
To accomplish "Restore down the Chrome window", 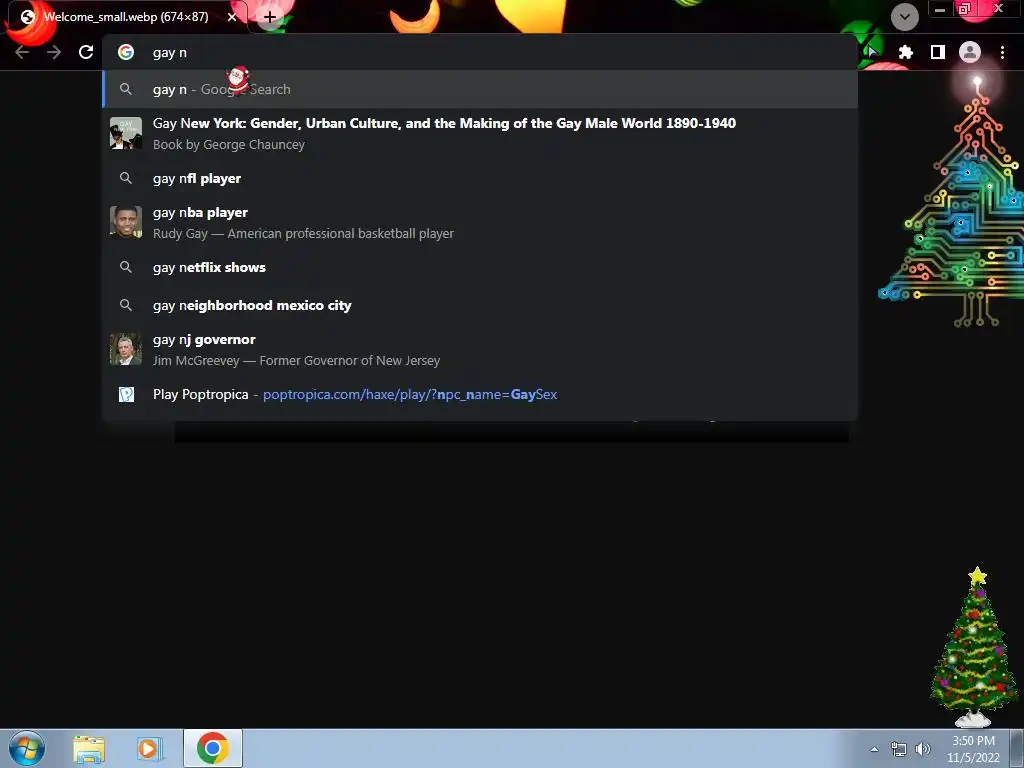I will [964, 9].
